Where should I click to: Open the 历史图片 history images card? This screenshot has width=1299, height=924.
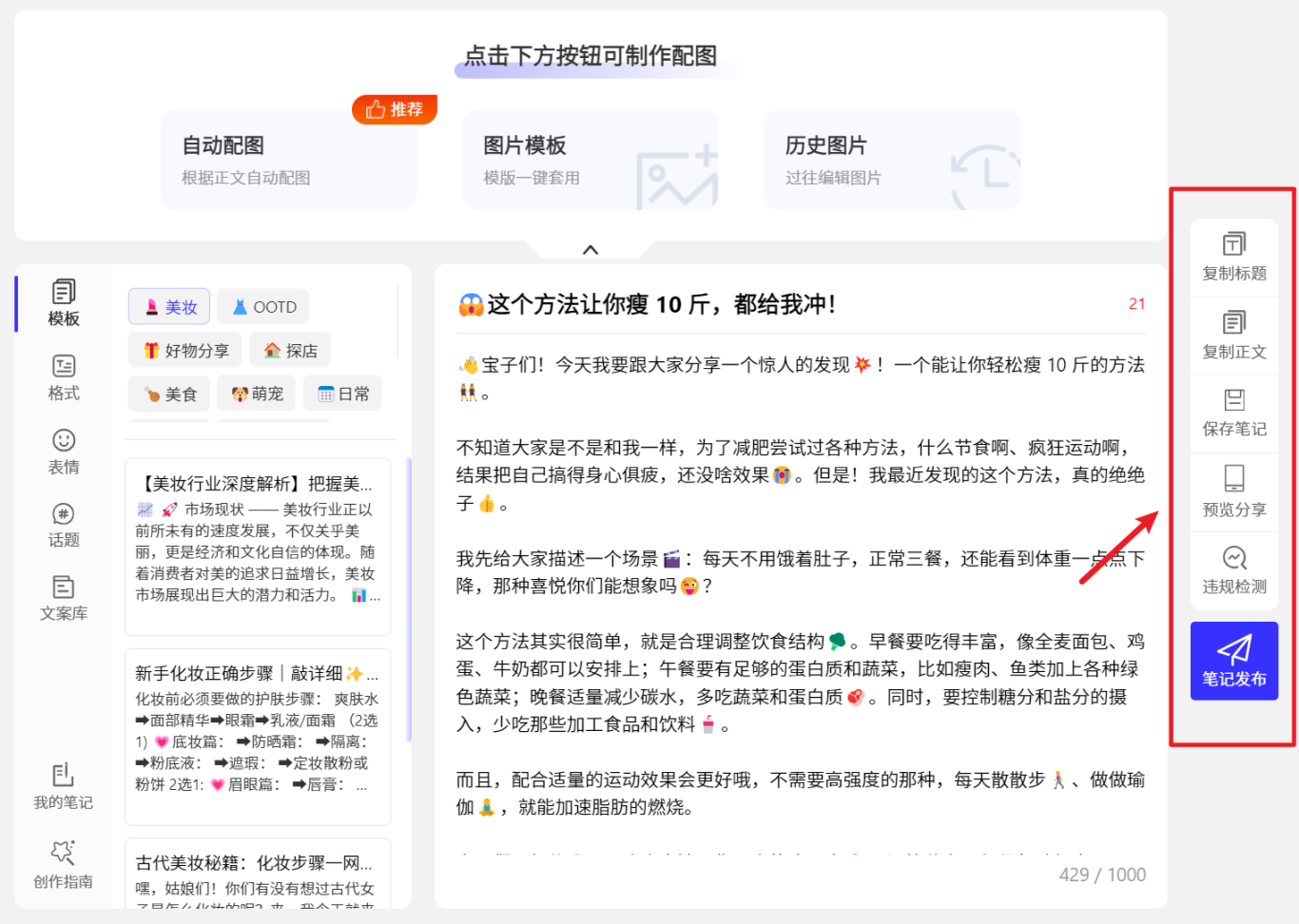click(891, 160)
